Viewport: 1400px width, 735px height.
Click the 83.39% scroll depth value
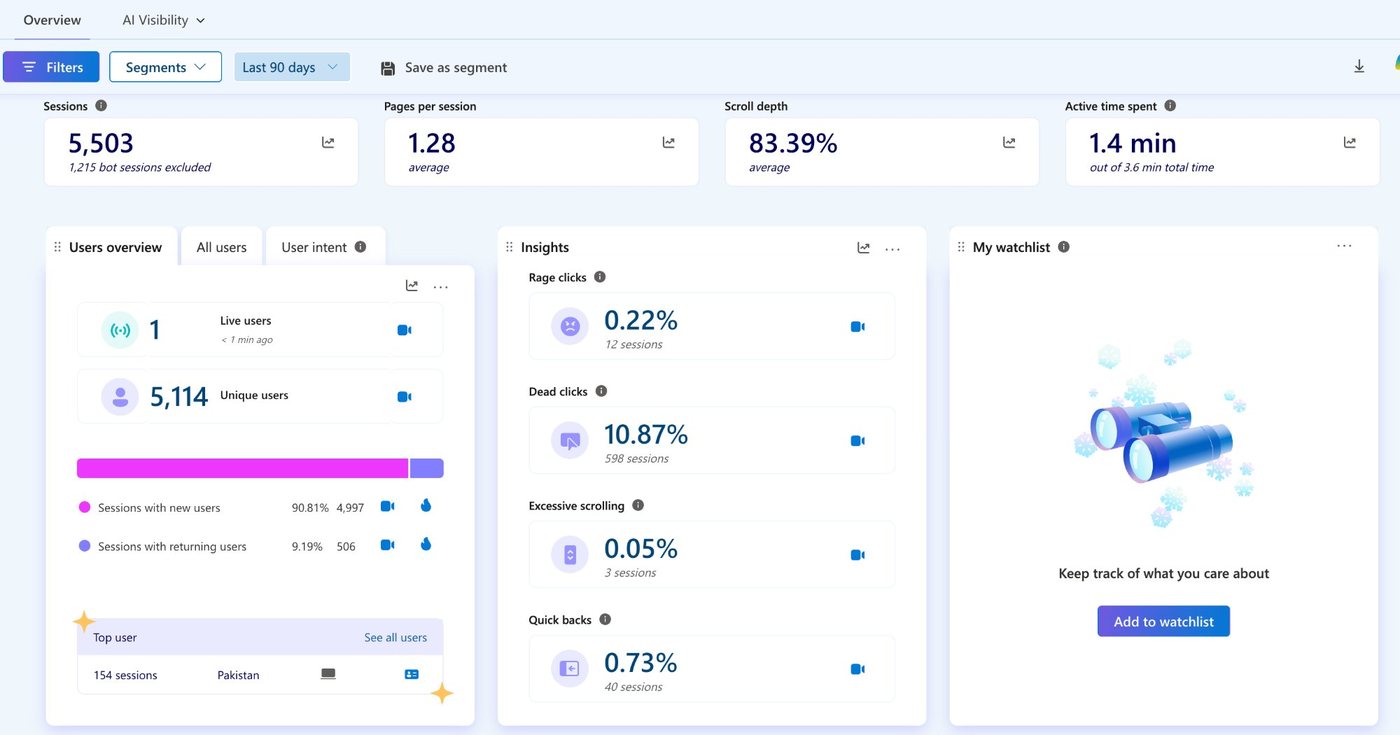click(793, 143)
